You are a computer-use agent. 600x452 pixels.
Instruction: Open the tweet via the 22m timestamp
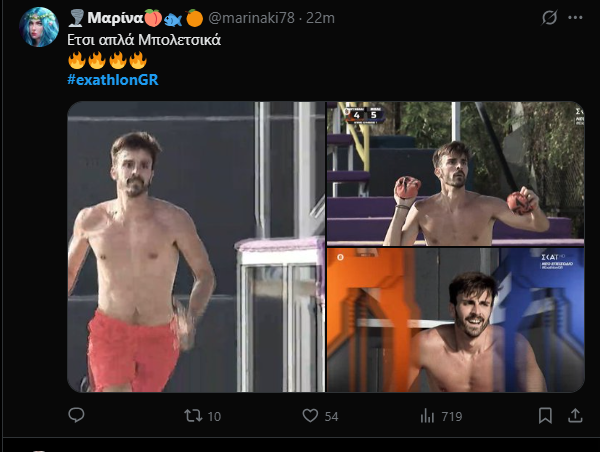(320, 18)
